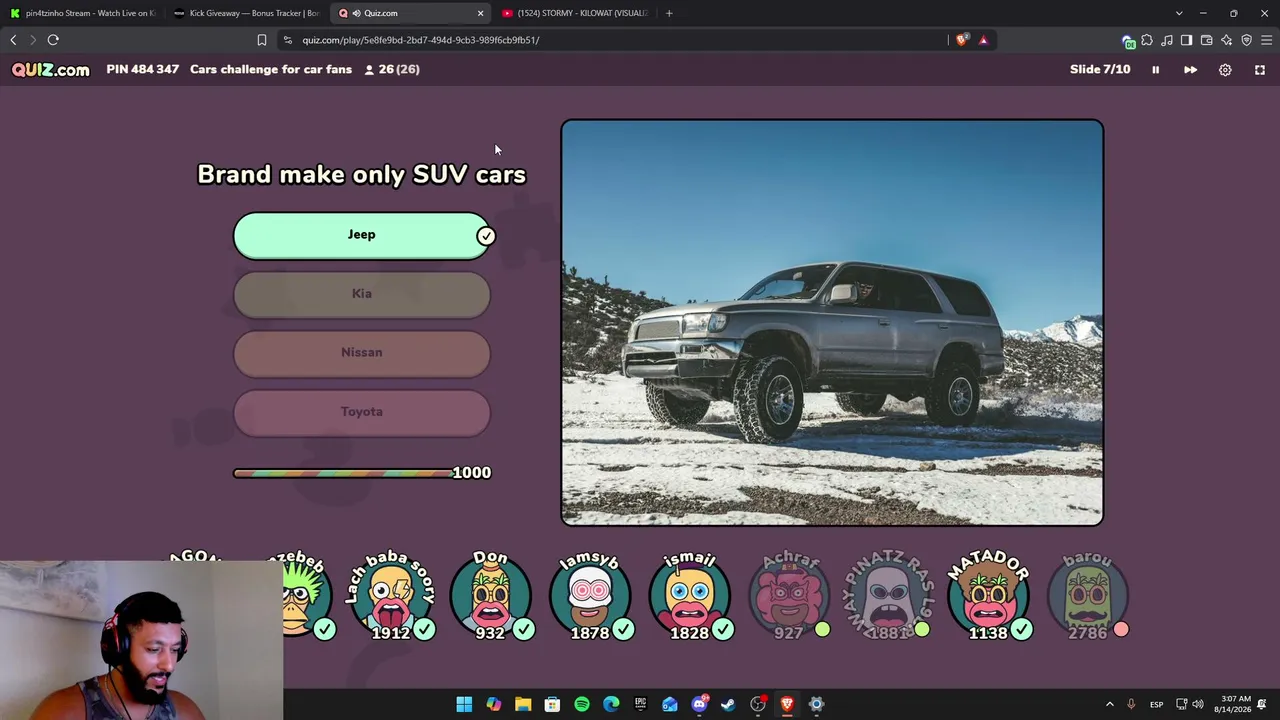Go back to the previous page
1280x720 pixels.
[x=13, y=40]
